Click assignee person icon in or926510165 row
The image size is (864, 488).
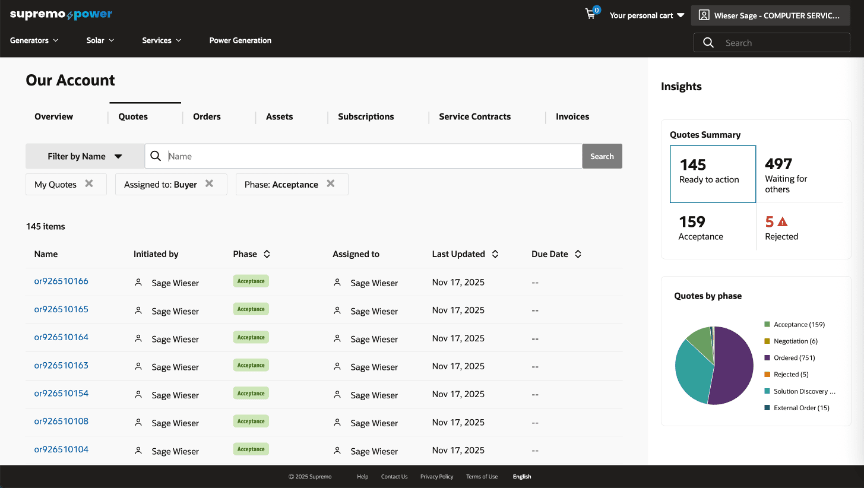[x=337, y=311]
